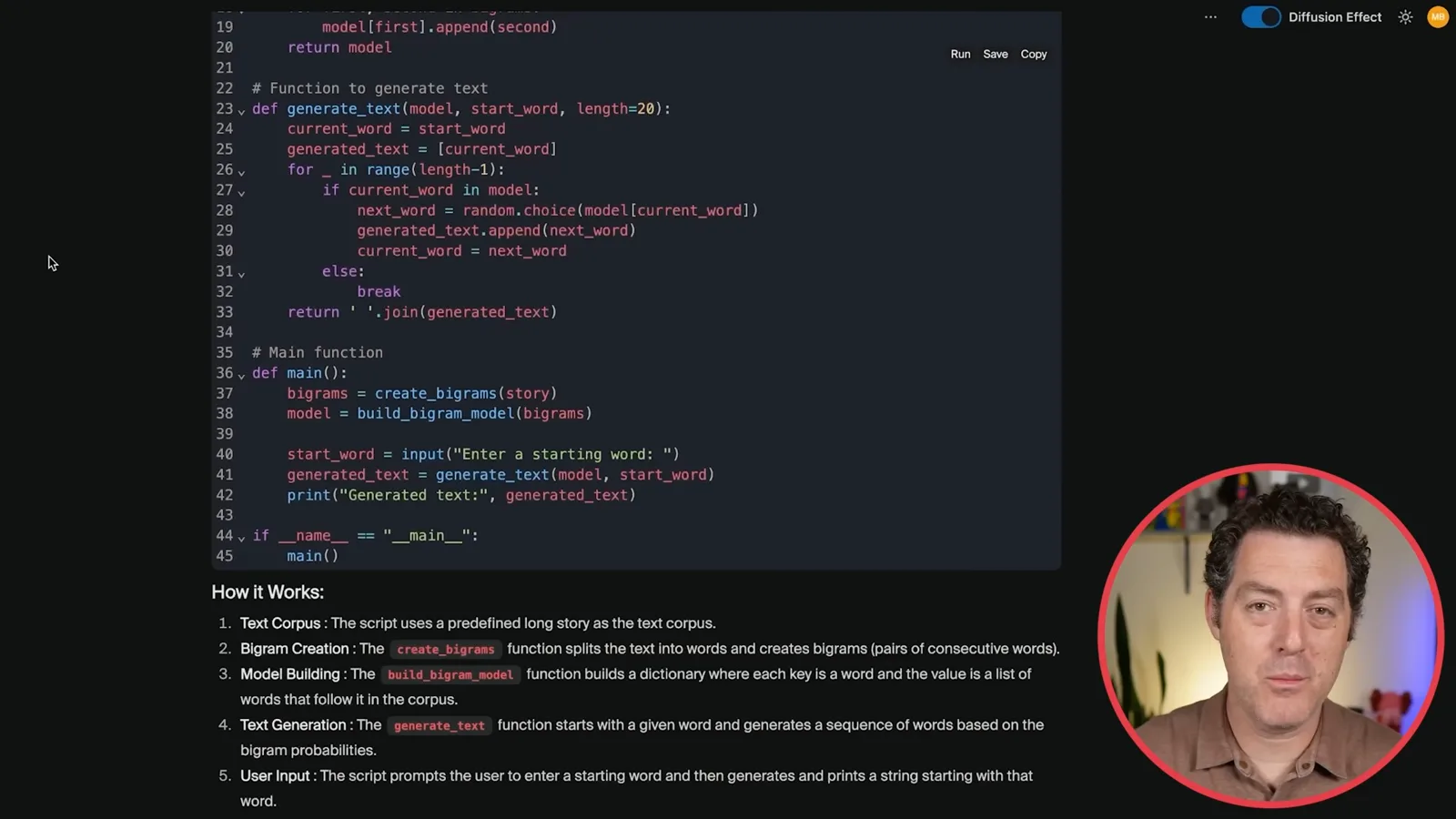Image resolution: width=1456 pixels, height=819 pixels.
Task: Collapse the main function at line 36
Action: (241, 375)
